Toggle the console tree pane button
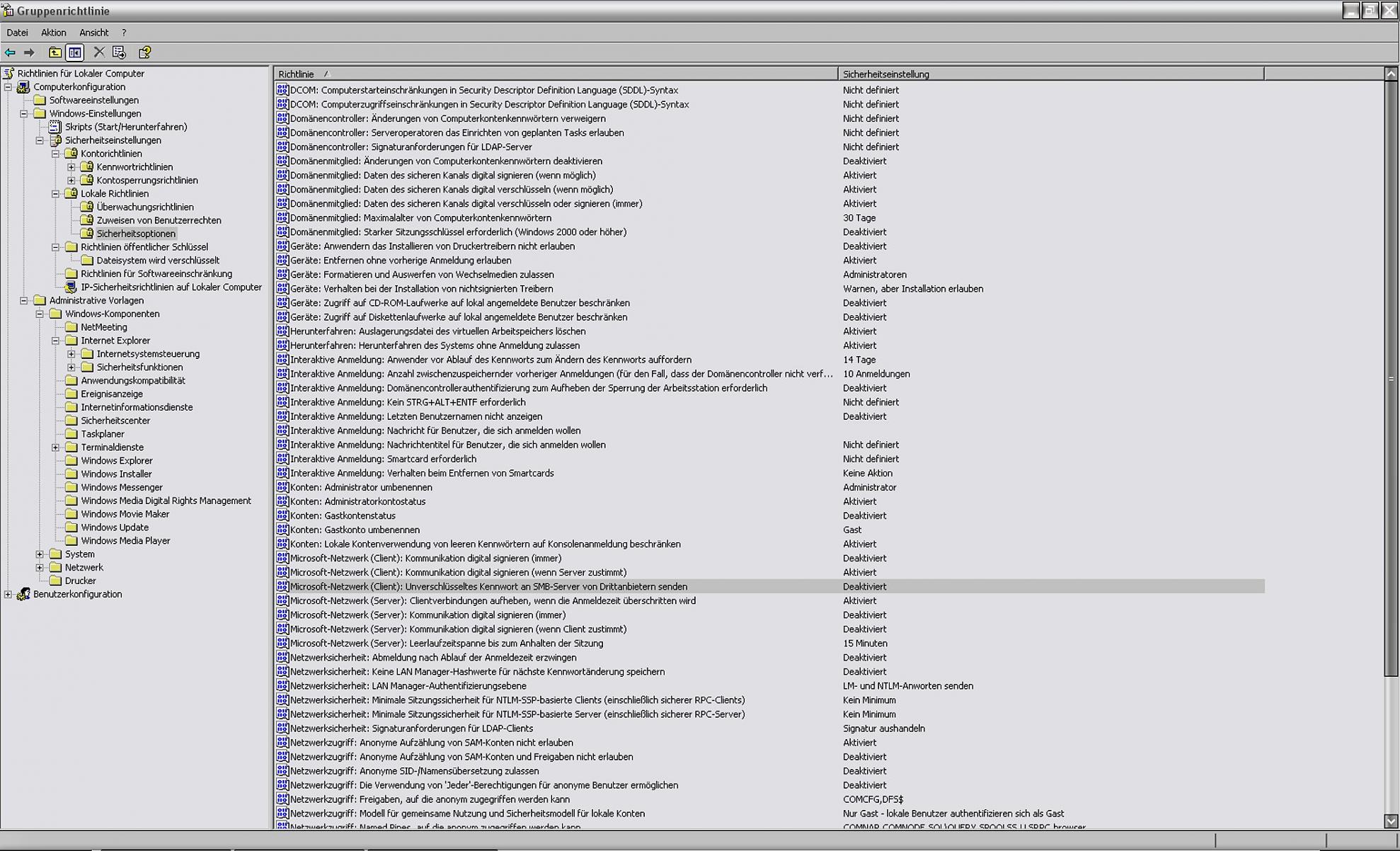The width and height of the screenshot is (1400, 851). click(74, 52)
